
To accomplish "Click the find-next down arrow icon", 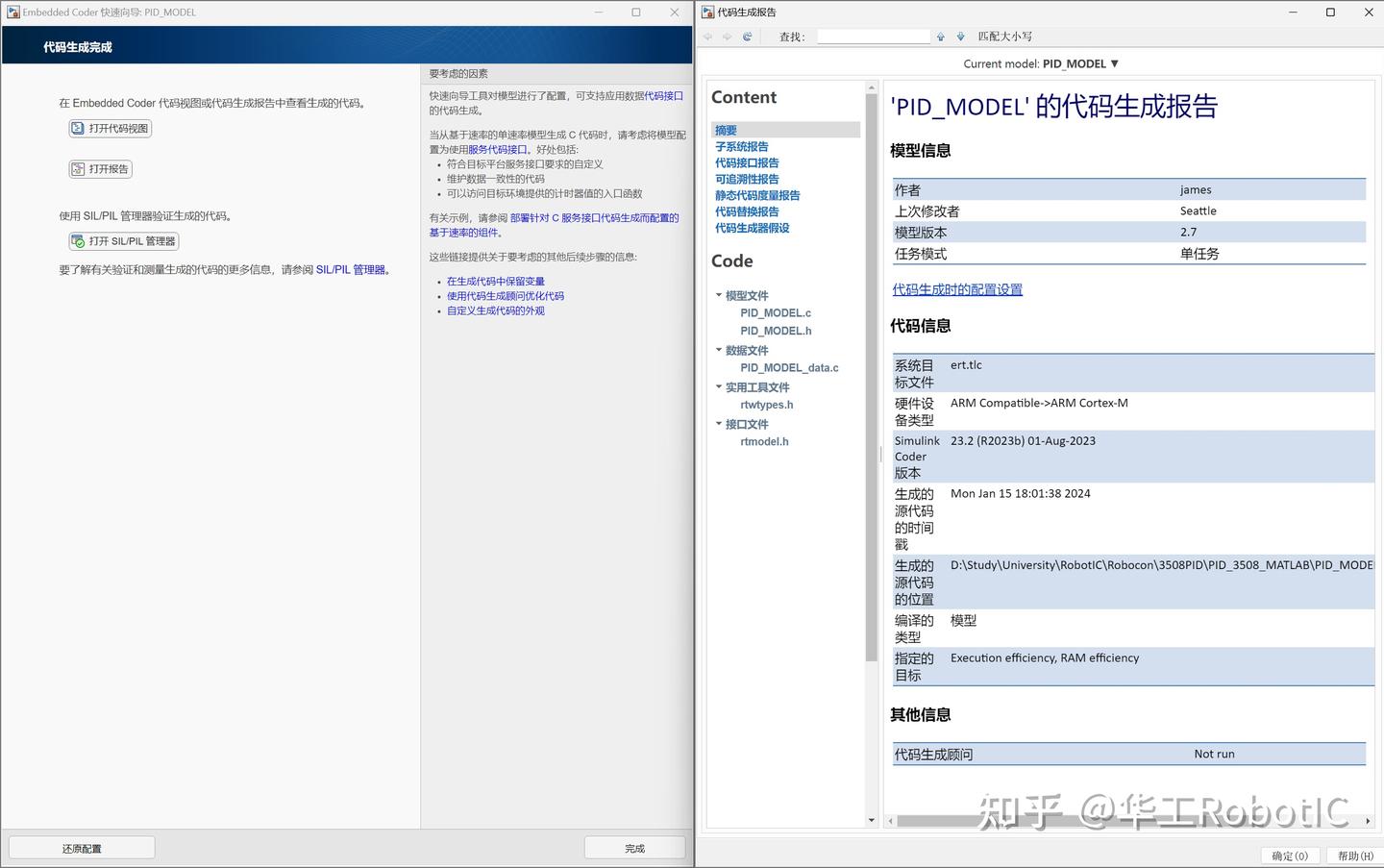I will click(x=960, y=36).
